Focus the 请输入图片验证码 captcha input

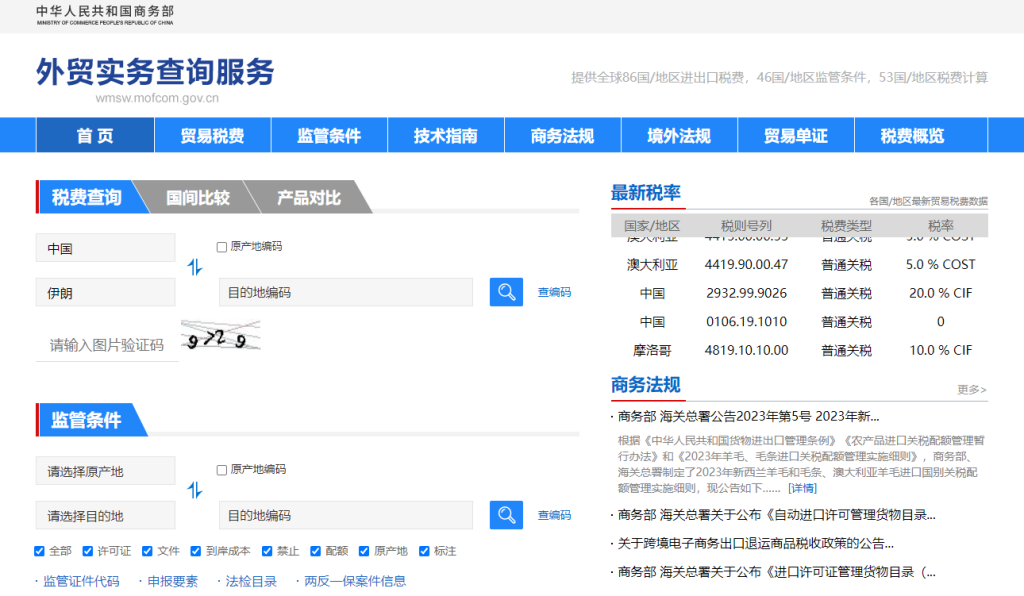click(107, 345)
